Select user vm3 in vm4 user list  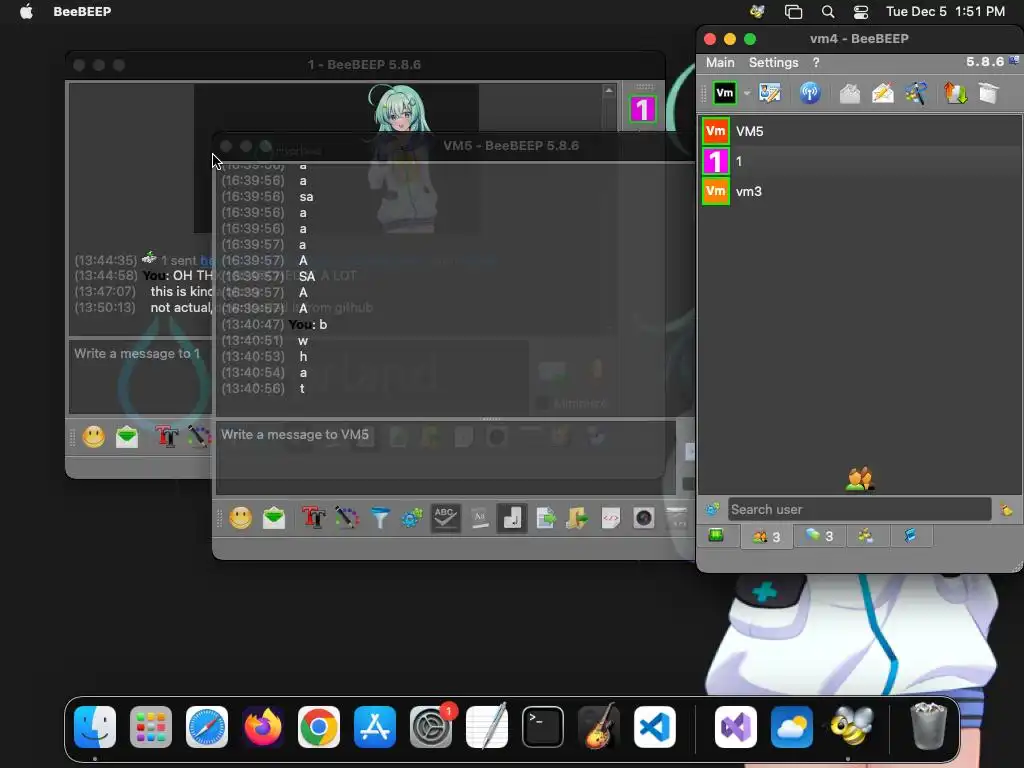[861, 191]
